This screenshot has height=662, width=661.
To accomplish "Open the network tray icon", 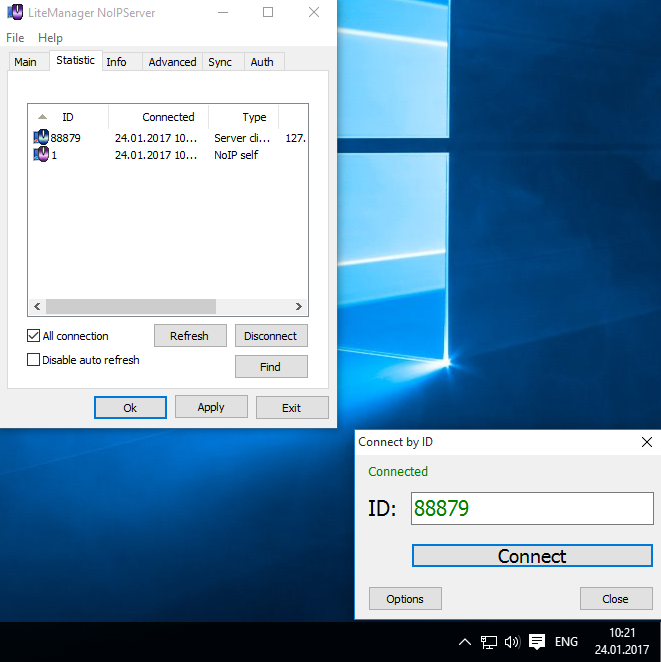I will (489, 642).
